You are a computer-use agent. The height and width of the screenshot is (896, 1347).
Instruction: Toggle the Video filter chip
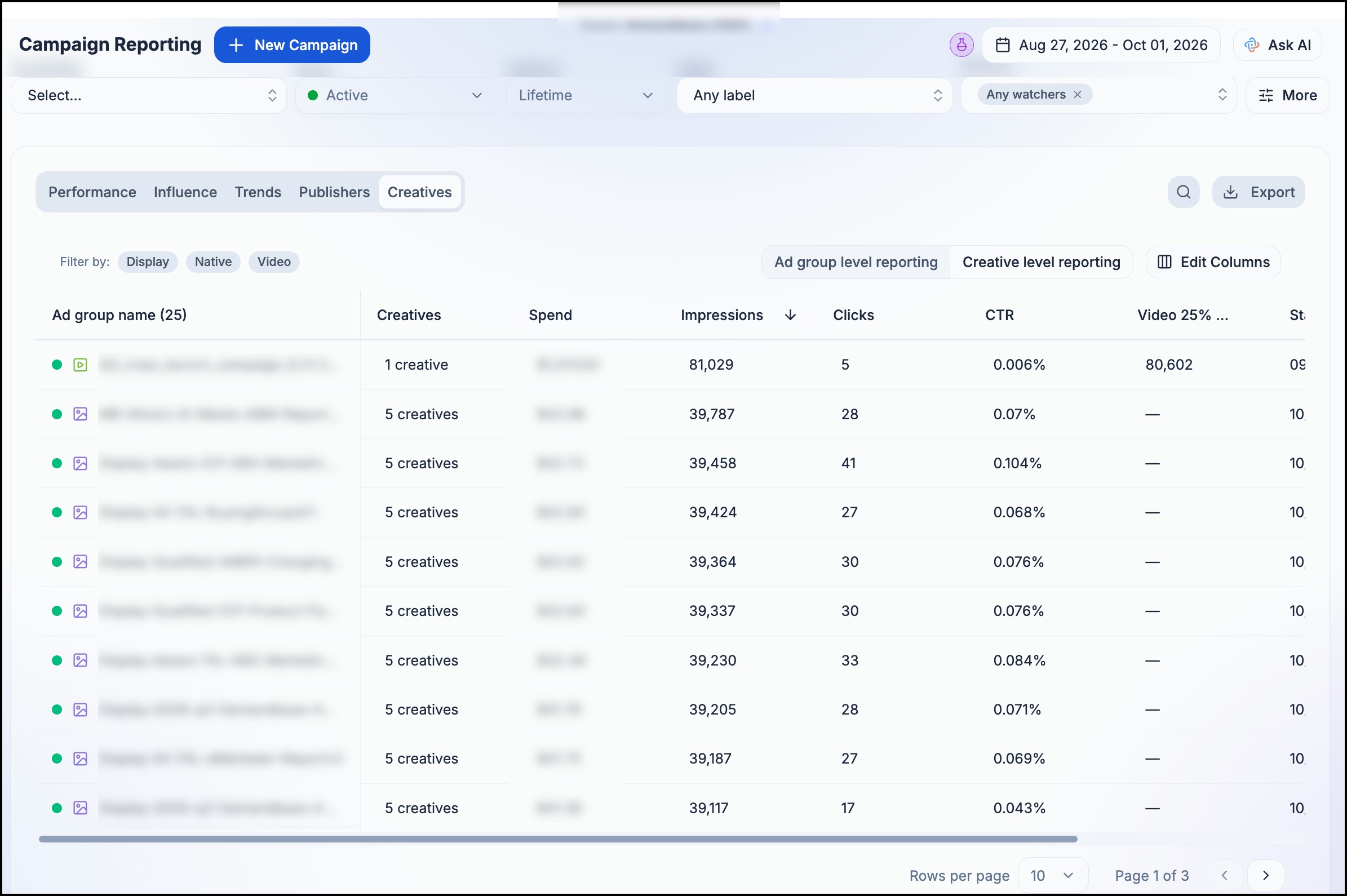(x=274, y=261)
